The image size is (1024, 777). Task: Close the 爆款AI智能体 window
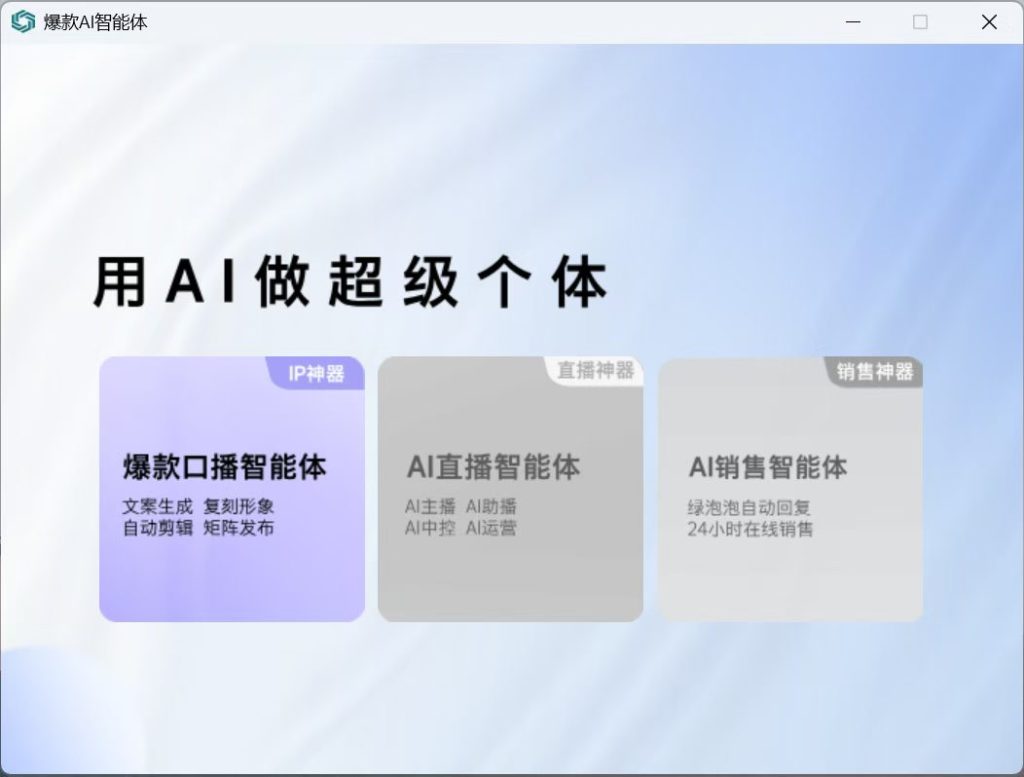989,22
